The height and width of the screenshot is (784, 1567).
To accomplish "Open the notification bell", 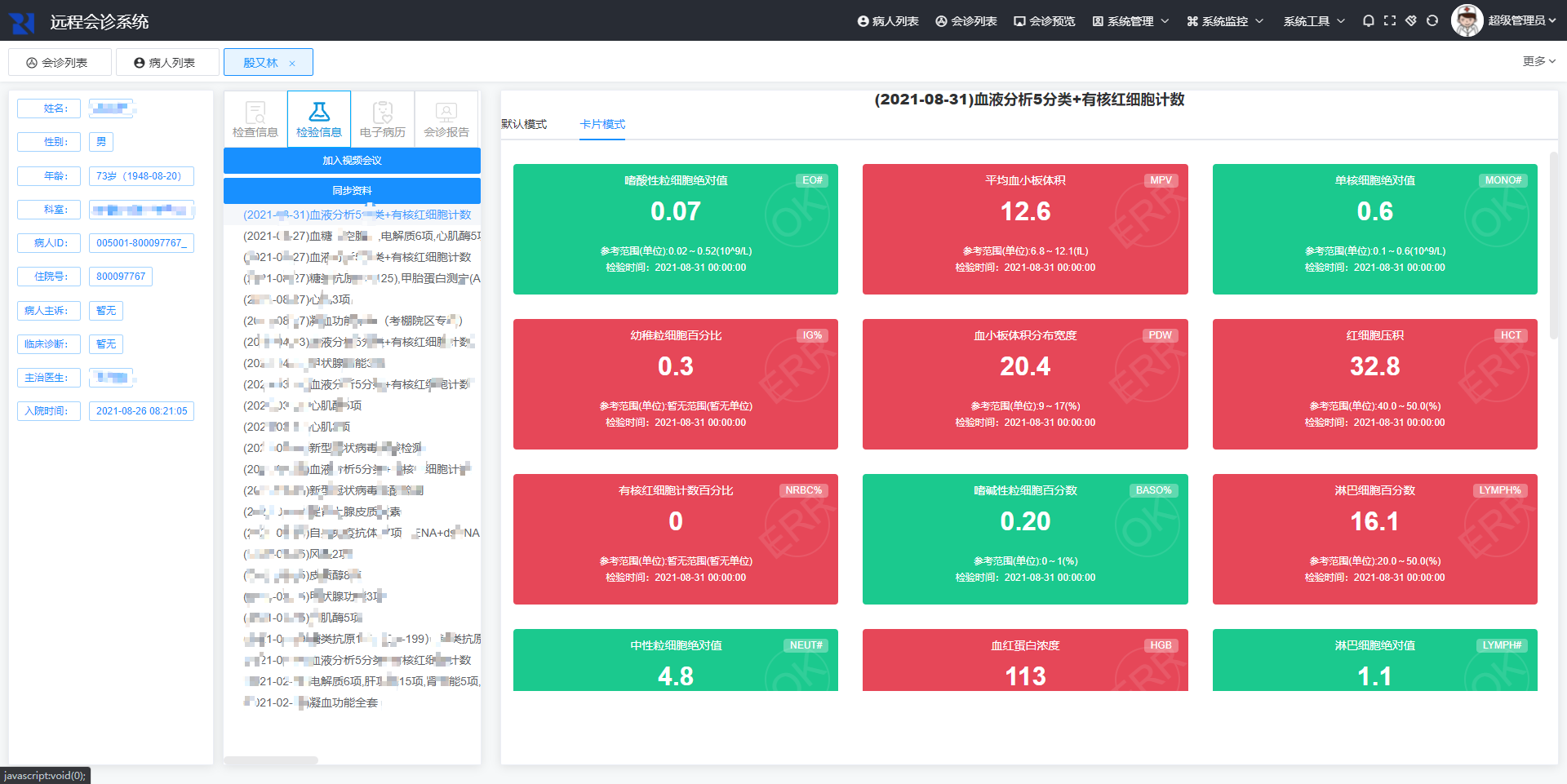I will 1369,21.
